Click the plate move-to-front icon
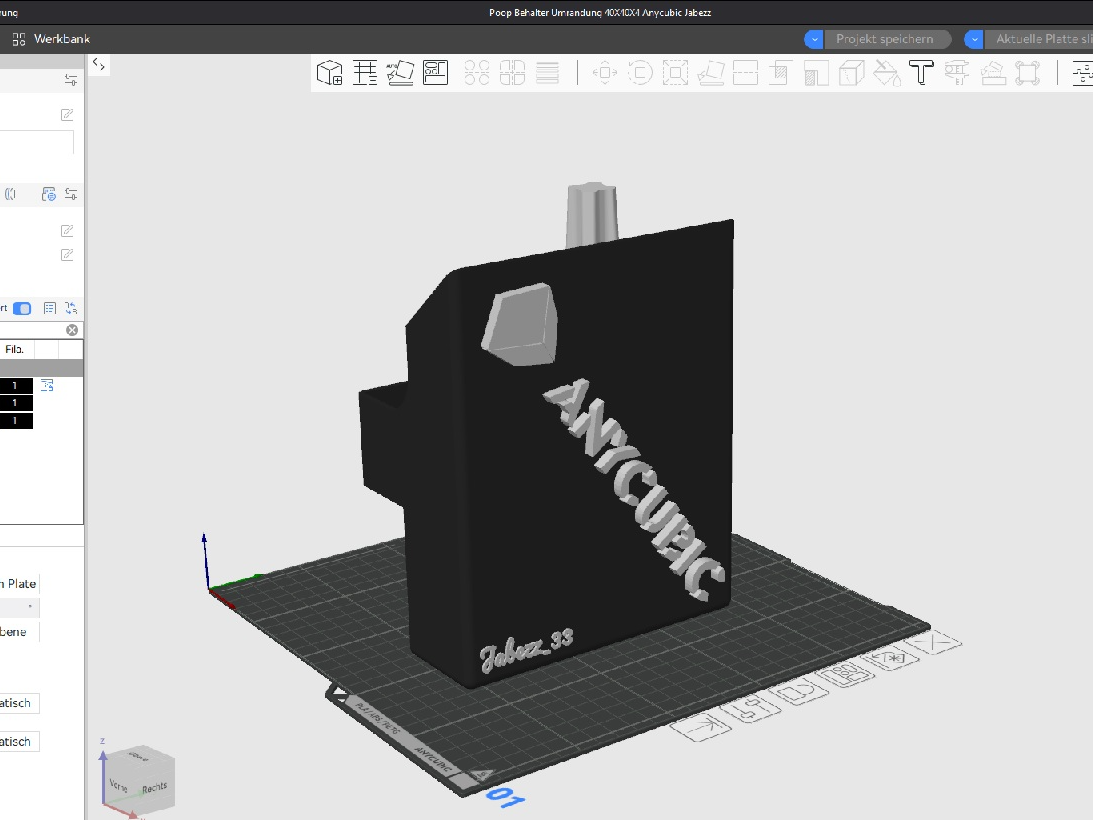The image size is (1093, 820). click(x=702, y=727)
